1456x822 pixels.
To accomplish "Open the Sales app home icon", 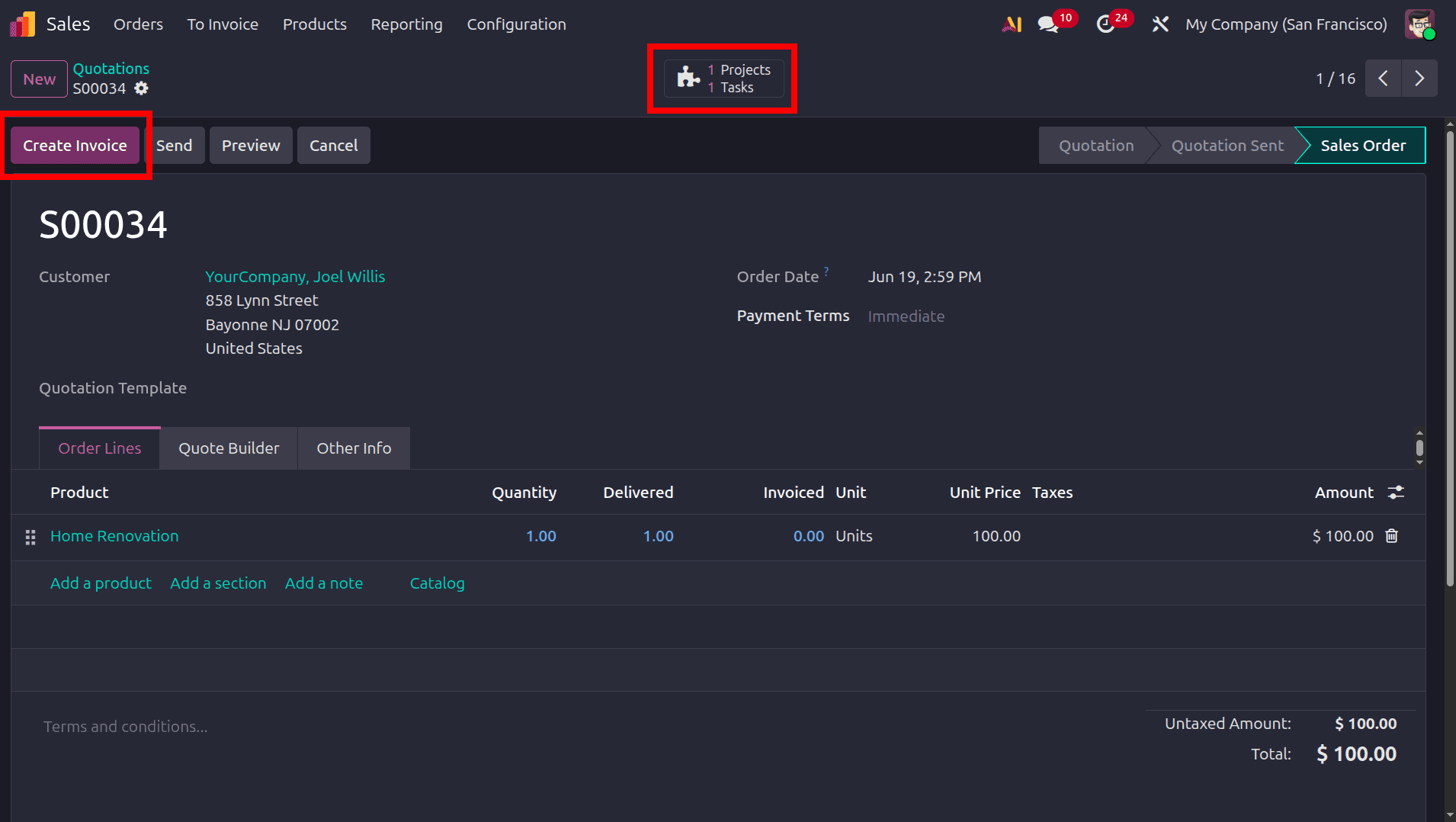I will [x=22, y=24].
